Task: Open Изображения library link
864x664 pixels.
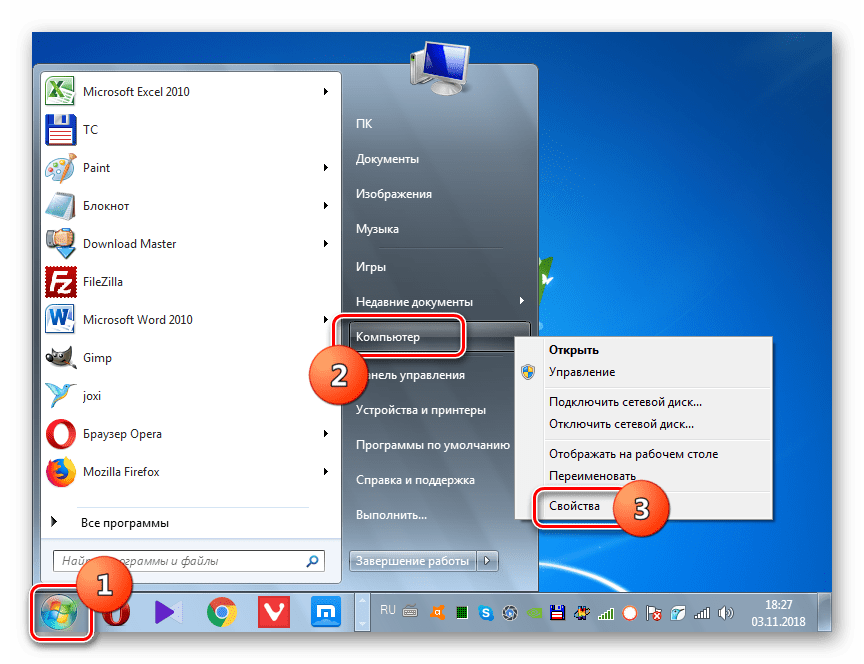Action: pyautogui.click(x=394, y=194)
